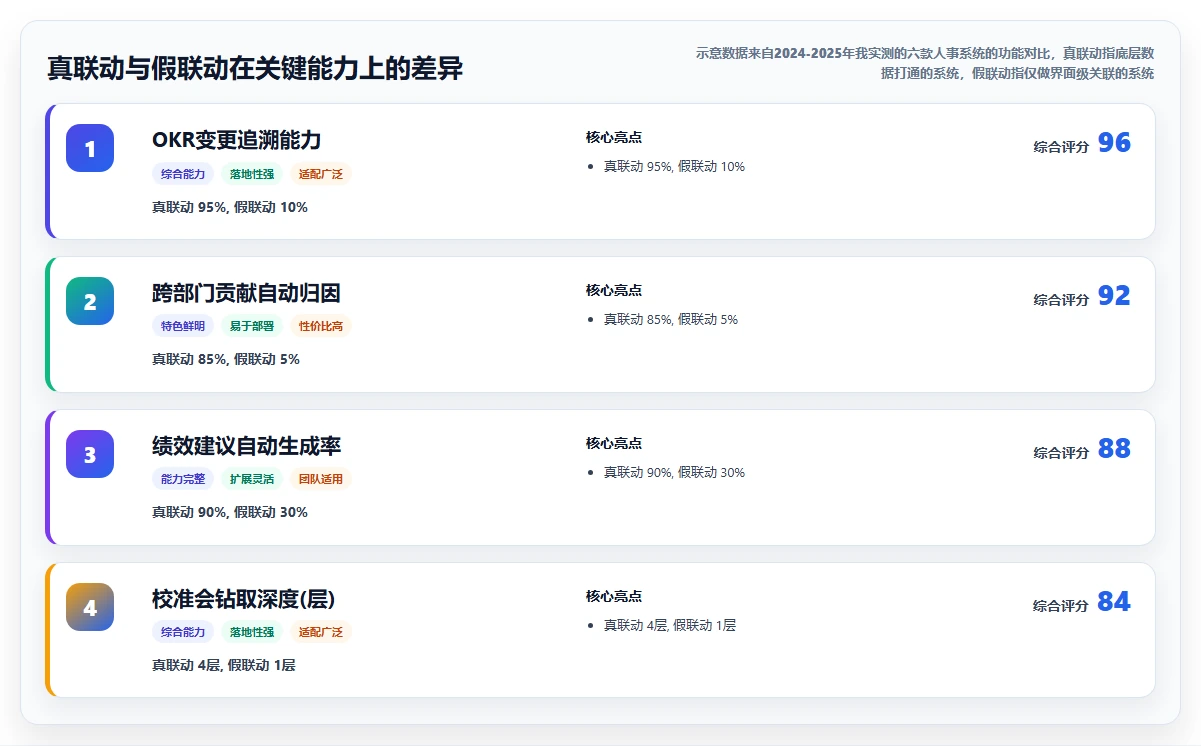Click 核心亮点 heading in 跨部门贡献自动归因 card
This screenshot has width=1201, height=746.
pos(614,291)
